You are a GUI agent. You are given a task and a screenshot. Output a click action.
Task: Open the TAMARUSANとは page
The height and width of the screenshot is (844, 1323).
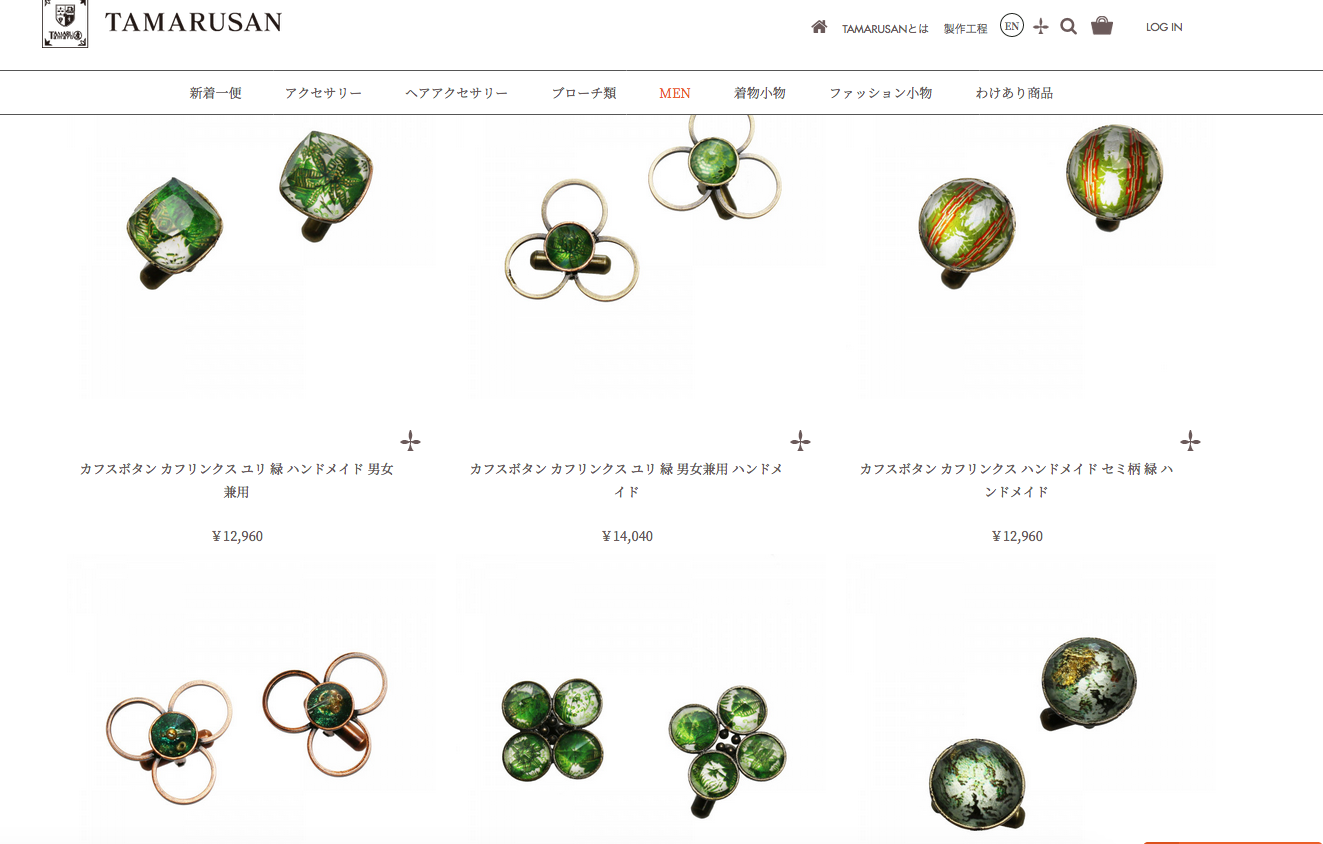click(x=885, y=29)
